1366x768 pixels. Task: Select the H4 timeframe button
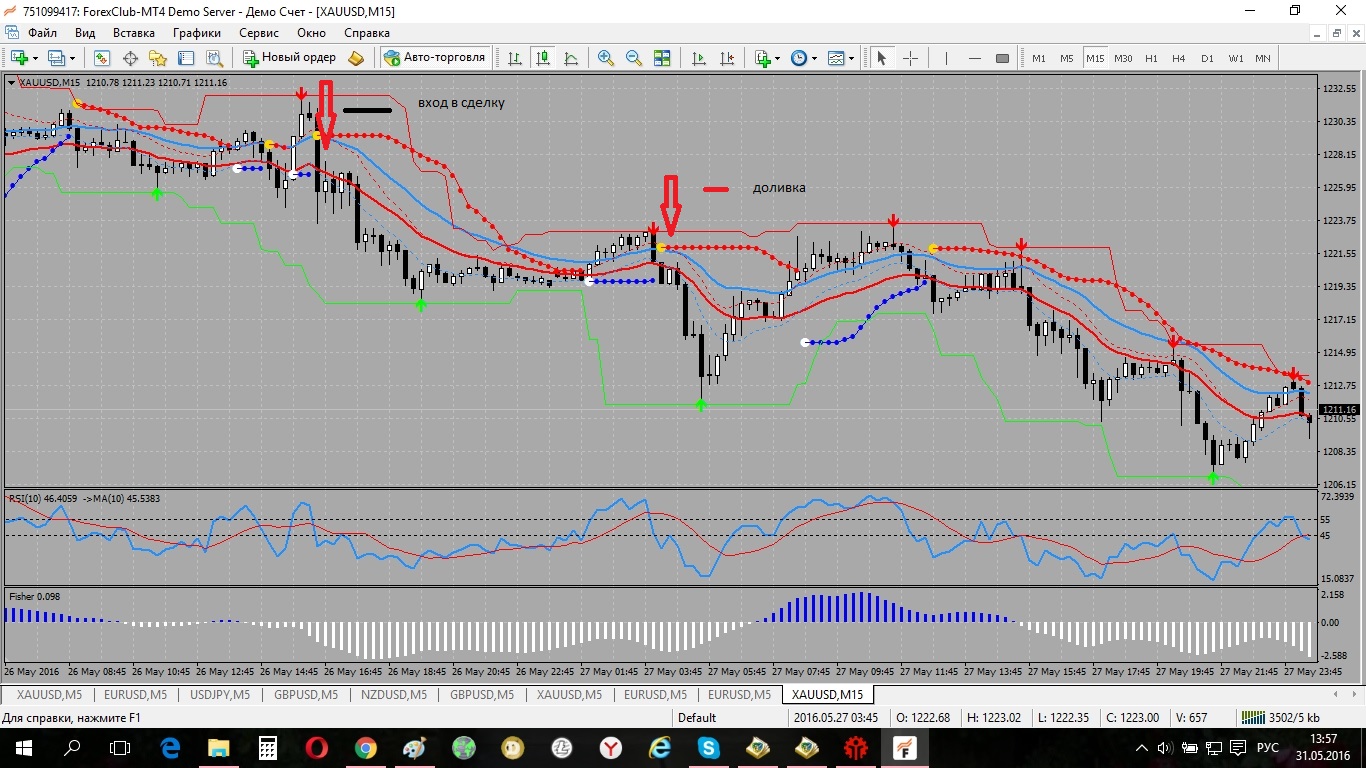coord(1179,58)
